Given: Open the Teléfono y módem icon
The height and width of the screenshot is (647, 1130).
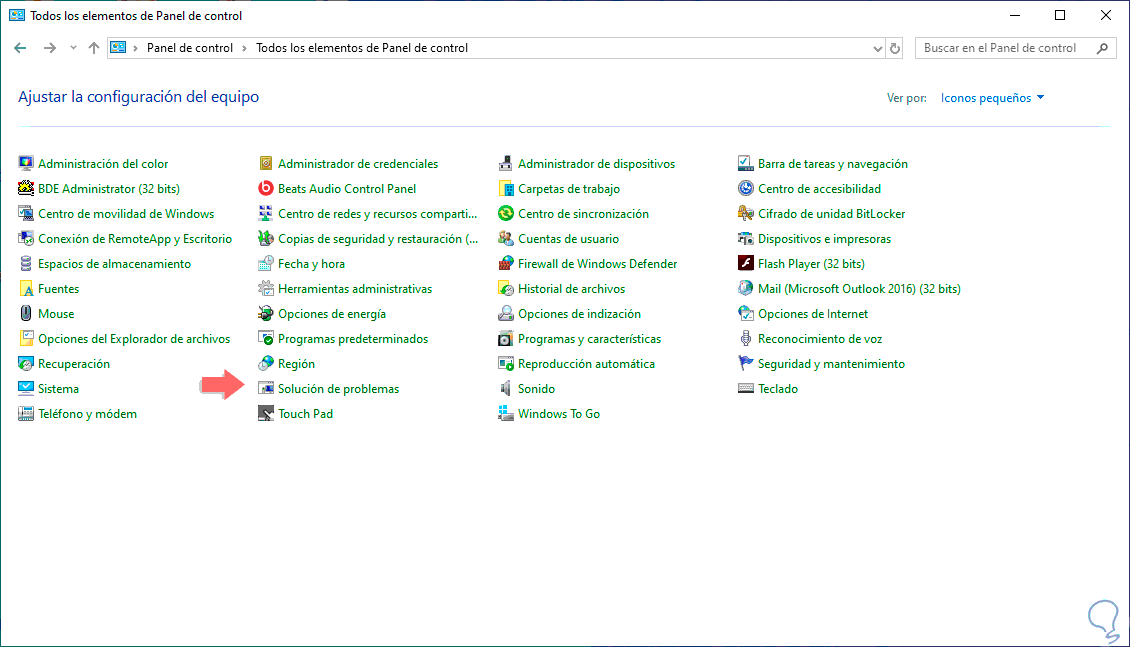Looking at the screenshot, I should [x=26, y=414].
